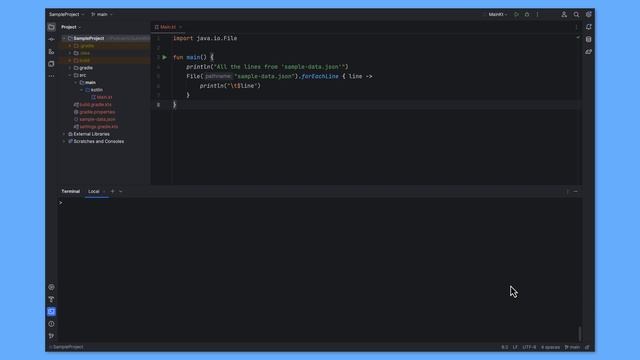Open Search Everywhere magnifier

click(576, 14)
